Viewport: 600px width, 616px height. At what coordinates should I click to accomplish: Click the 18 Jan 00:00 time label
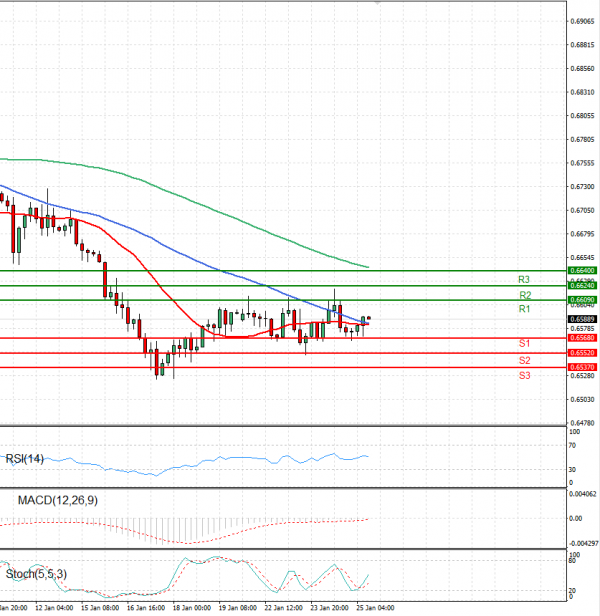(192, 608)
